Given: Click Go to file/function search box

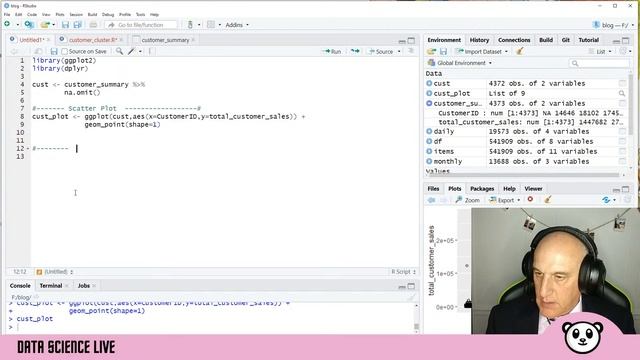Looking at the screenshot, I should point(141,25).
